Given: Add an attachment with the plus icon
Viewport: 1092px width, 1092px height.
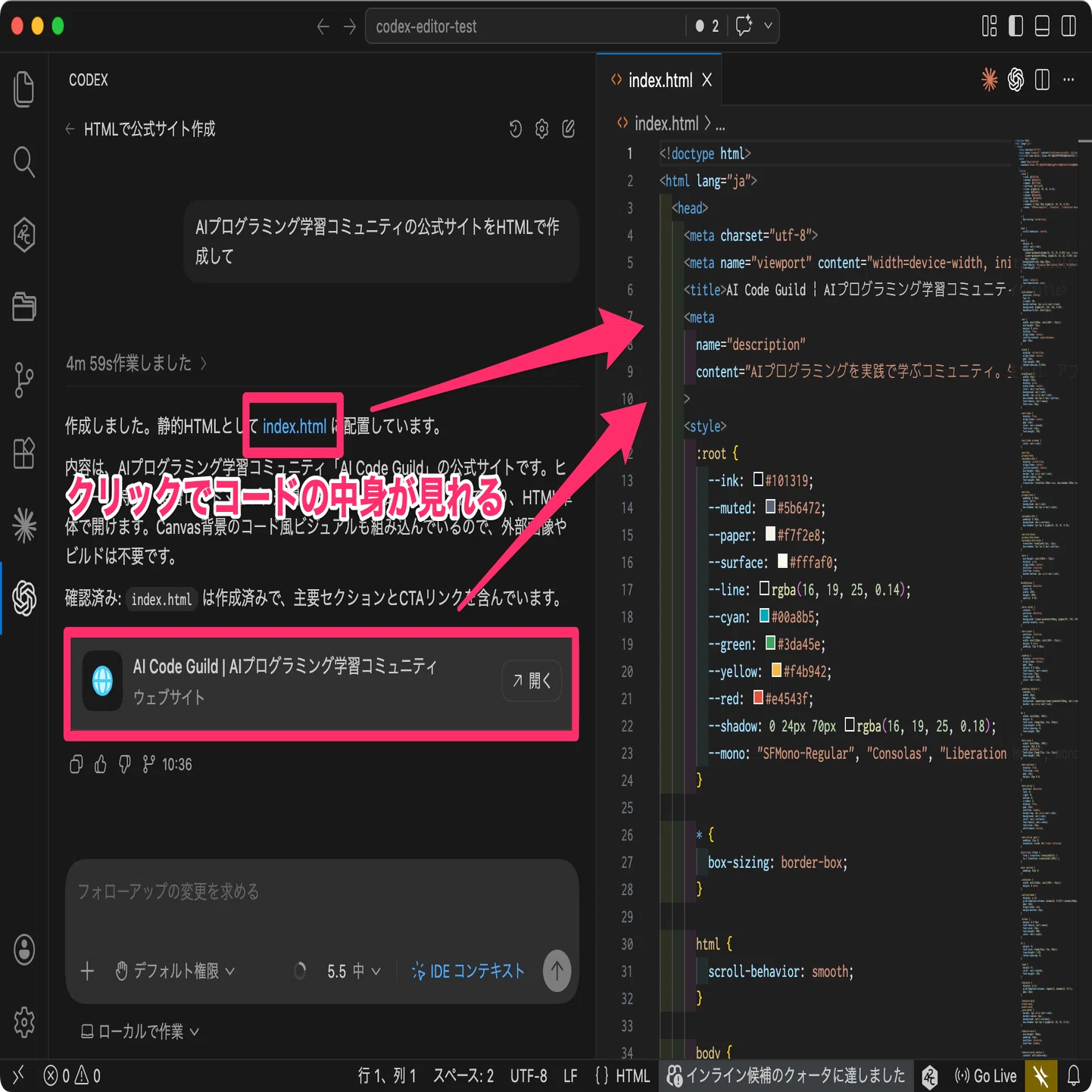Looking at the screenshot, I should 87,971.
